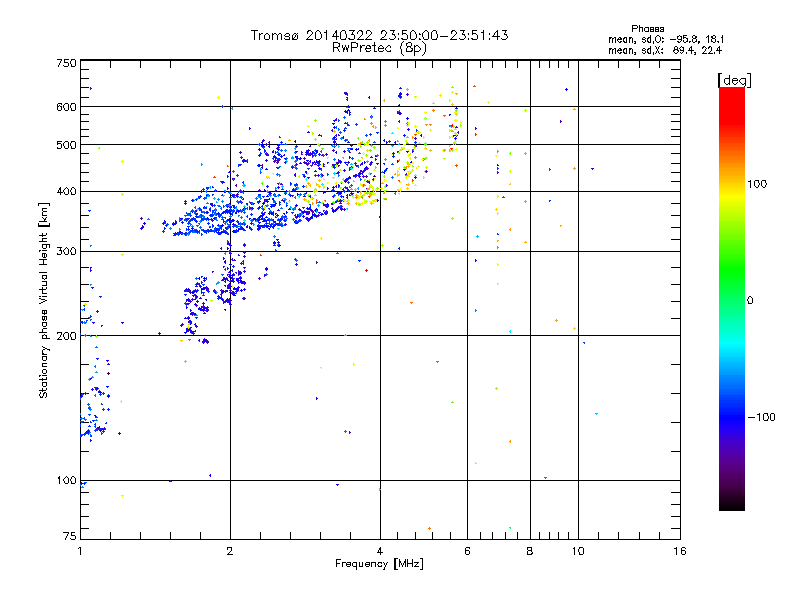Click y-axis tick label '75'
Image resolution: width=800 pixels, height=600 pixels.
coord(70,536)
